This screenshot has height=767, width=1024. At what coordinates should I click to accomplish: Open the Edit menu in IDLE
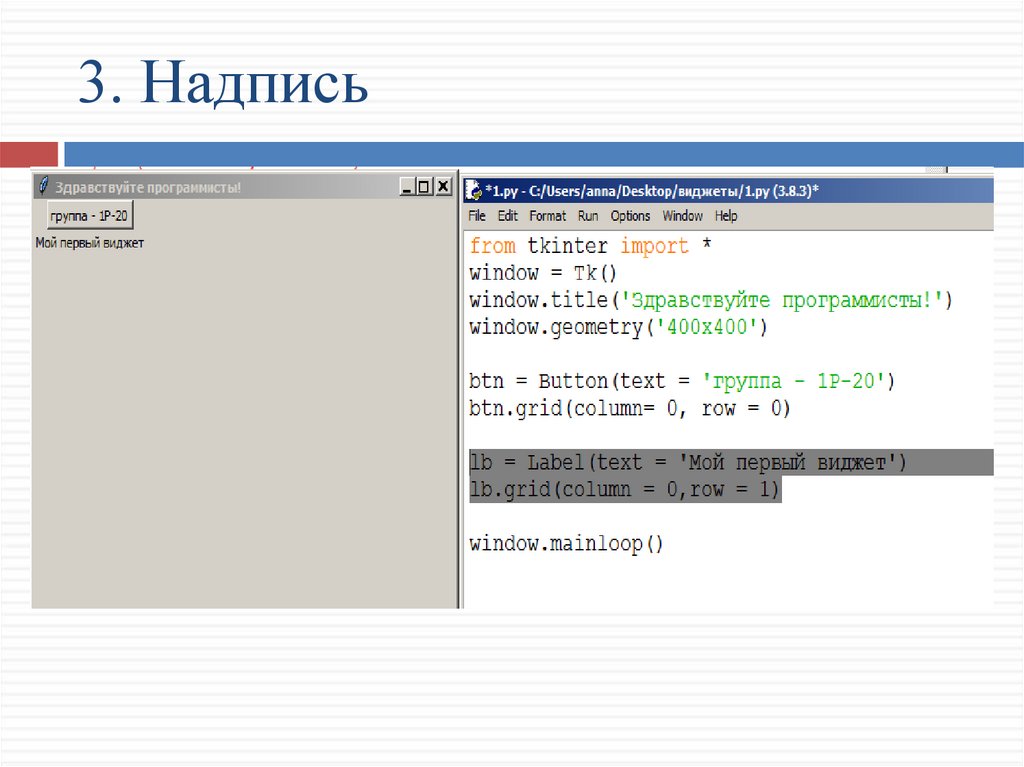pyautogui.click(x=507, y=216)
